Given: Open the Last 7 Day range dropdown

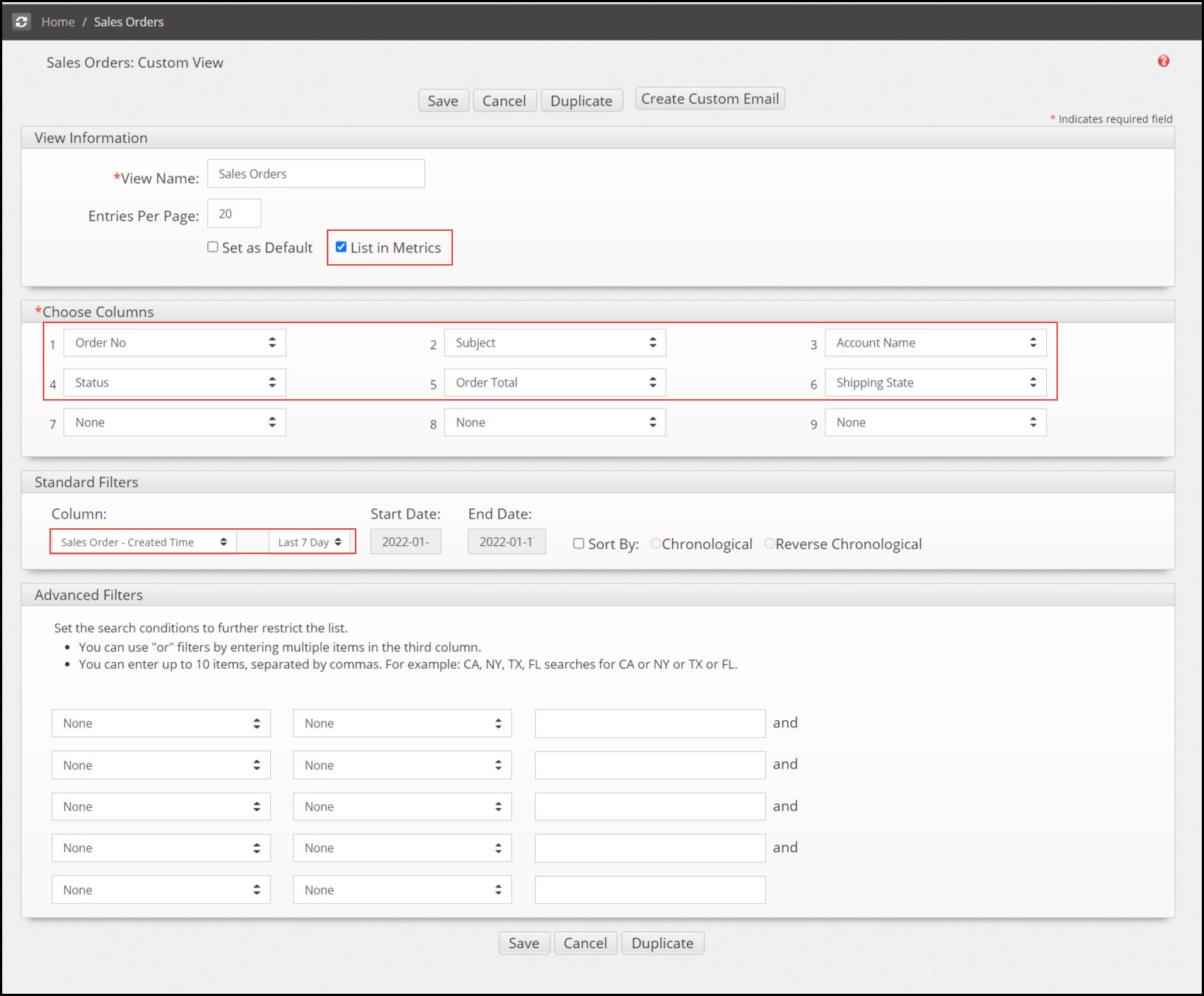Looking at the screenshot, I should pos(310,542).
